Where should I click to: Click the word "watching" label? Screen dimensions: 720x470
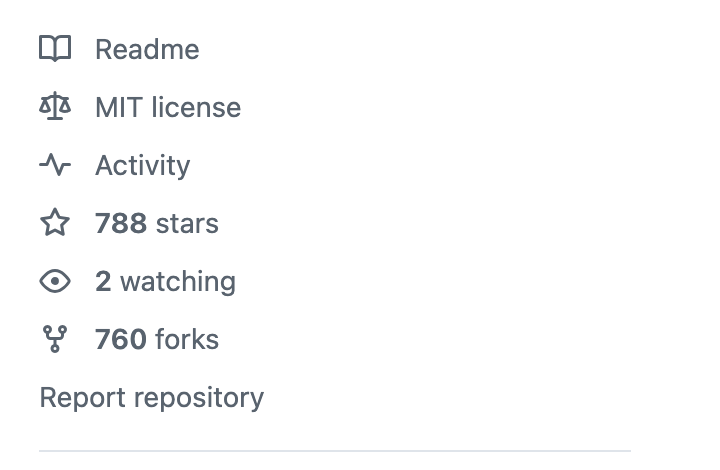point(178,282)
